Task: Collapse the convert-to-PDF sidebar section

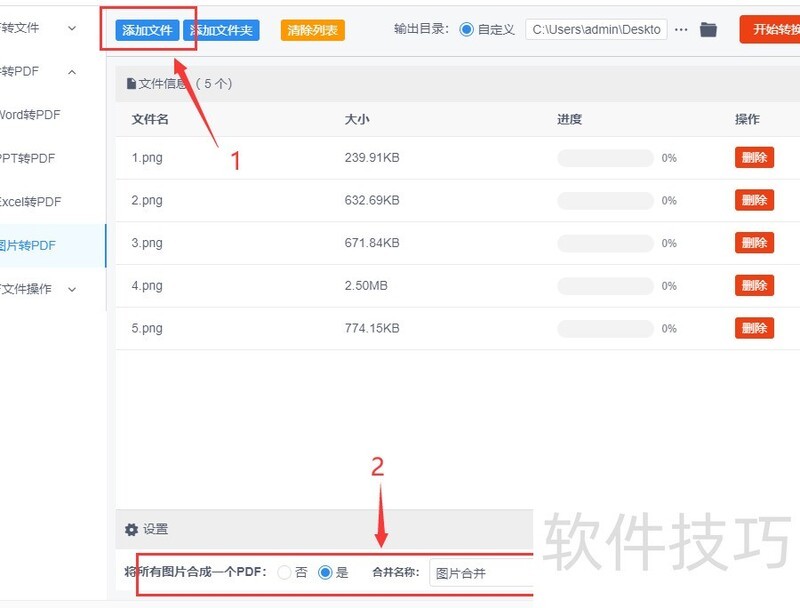Action: [72, 72]
